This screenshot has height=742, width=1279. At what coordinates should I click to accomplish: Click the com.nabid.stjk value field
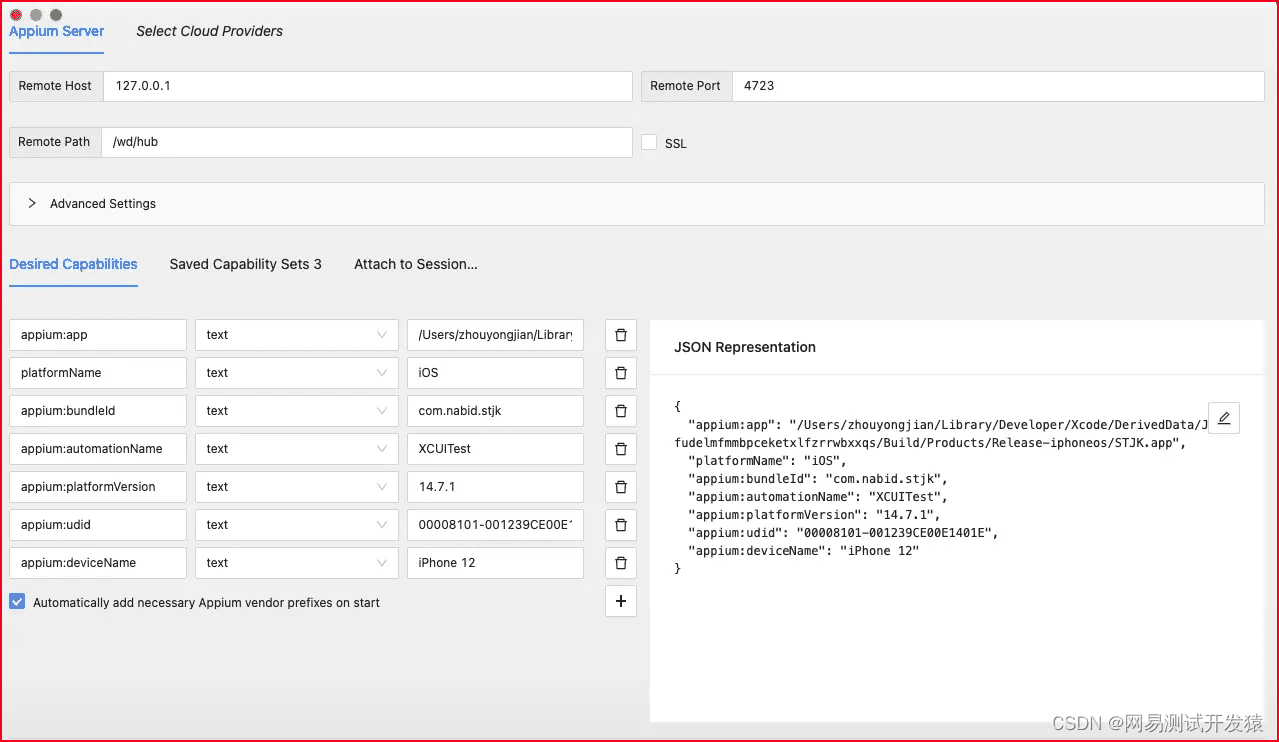click(495, 411)
